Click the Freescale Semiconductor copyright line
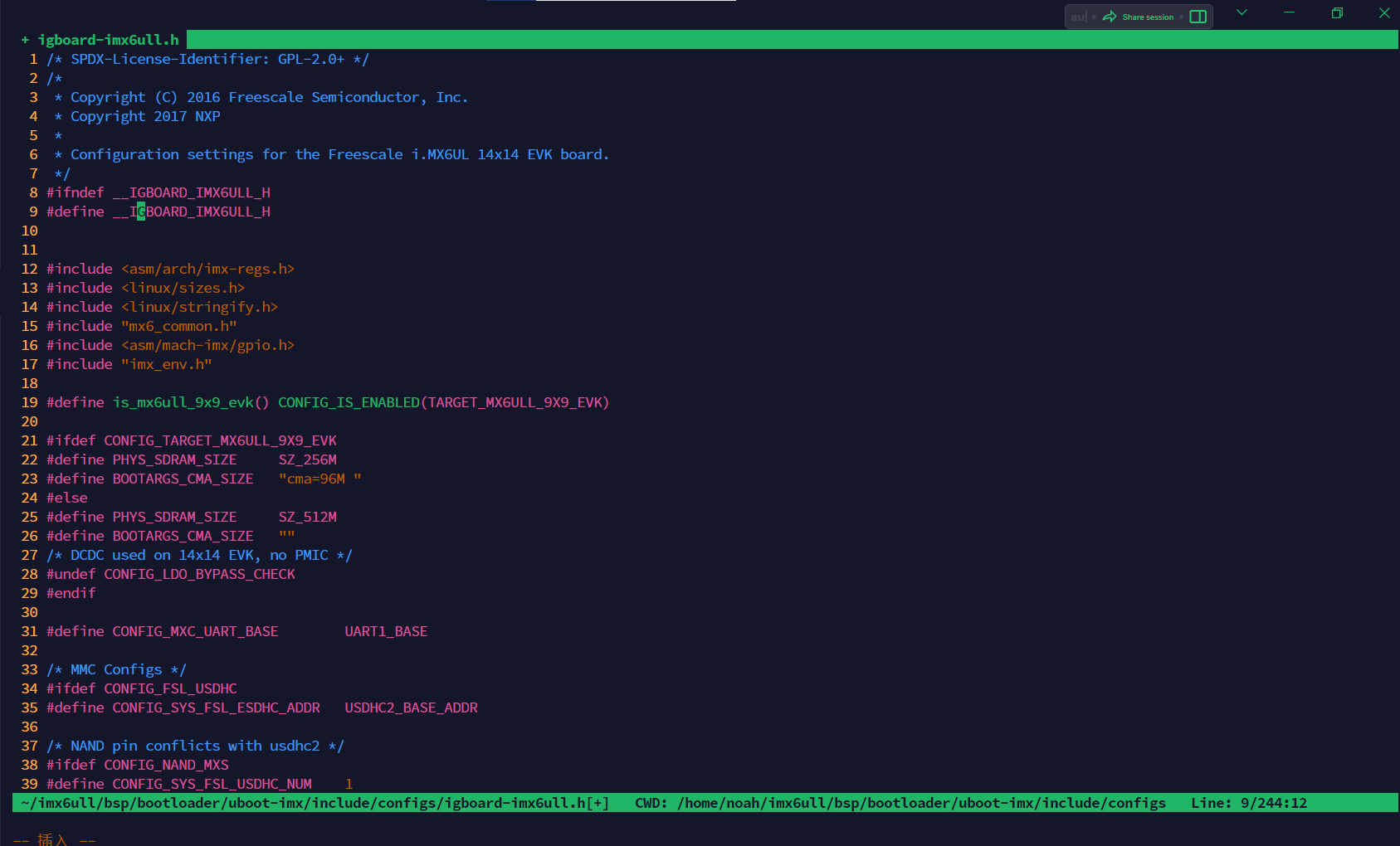This screenshot has height=846, width=1400. (x=261, y=97)
